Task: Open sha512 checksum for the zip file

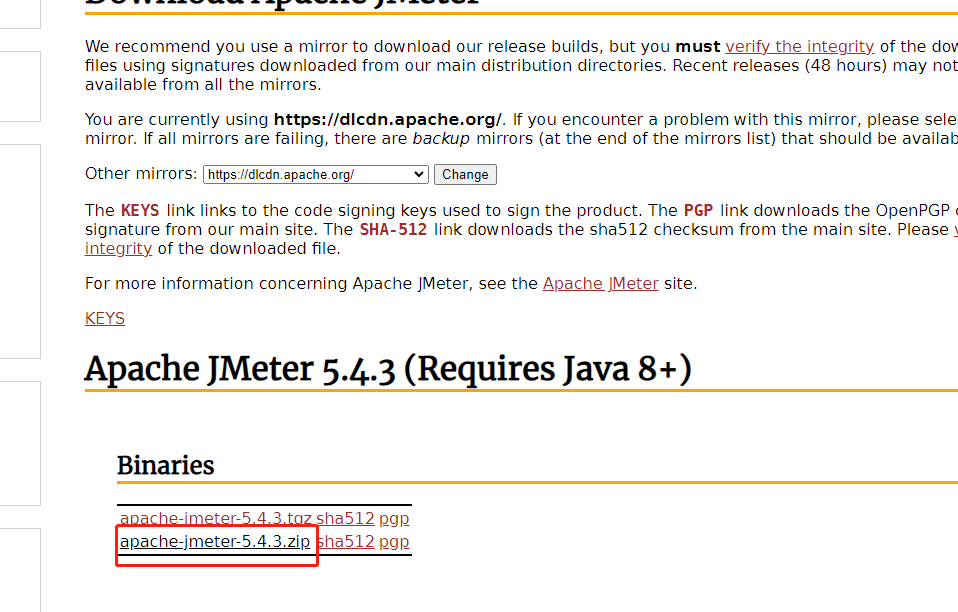Action: [346, 542]
